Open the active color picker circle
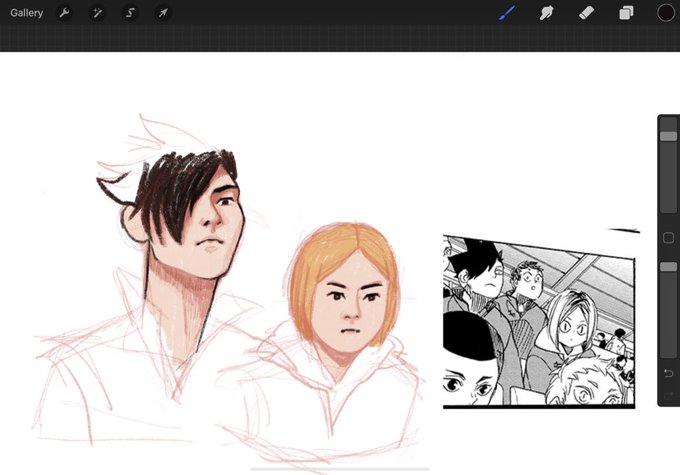680x475 pixels. click(x=665, y=13)
